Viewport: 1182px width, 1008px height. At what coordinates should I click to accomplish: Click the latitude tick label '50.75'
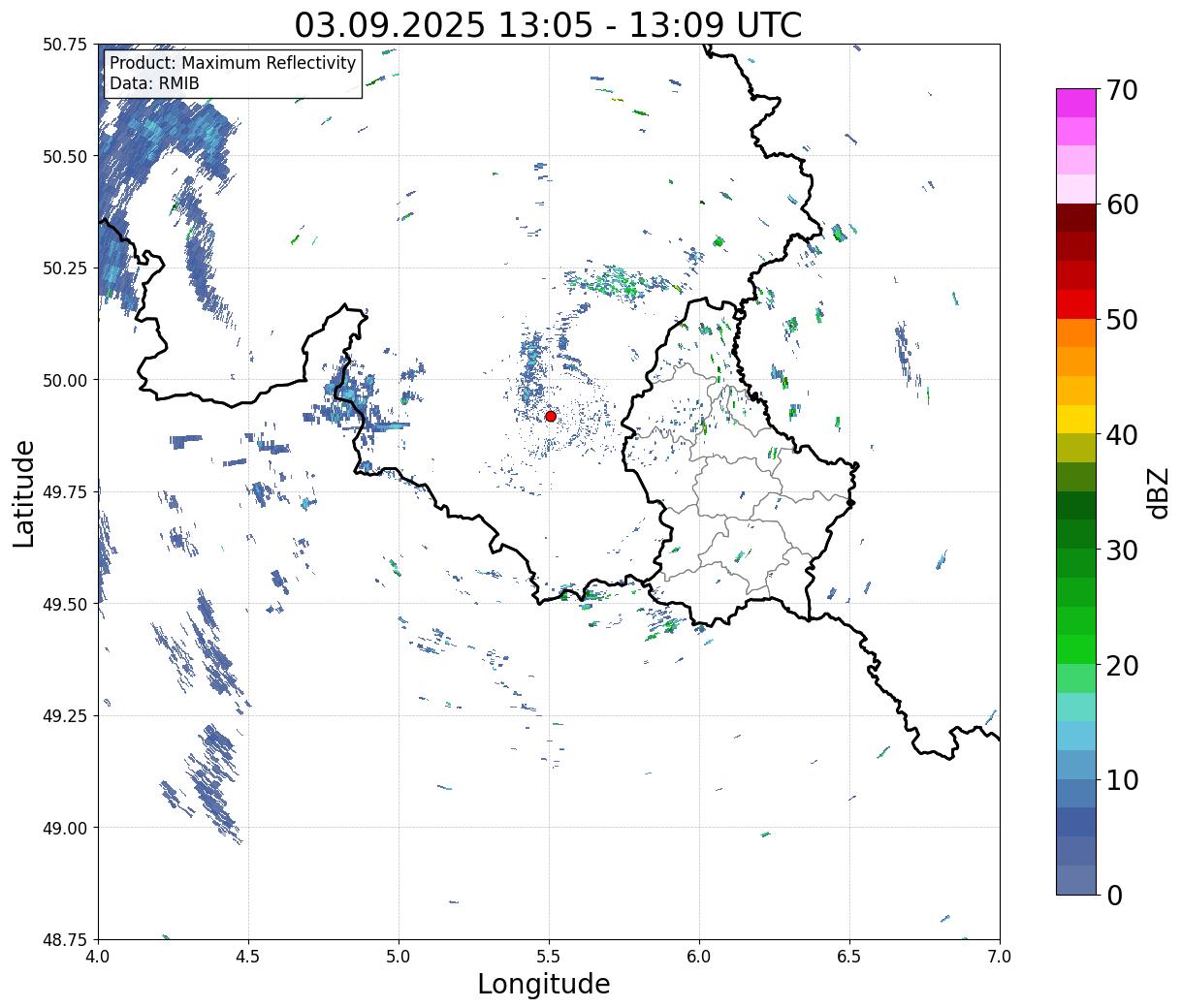(65, 45)
